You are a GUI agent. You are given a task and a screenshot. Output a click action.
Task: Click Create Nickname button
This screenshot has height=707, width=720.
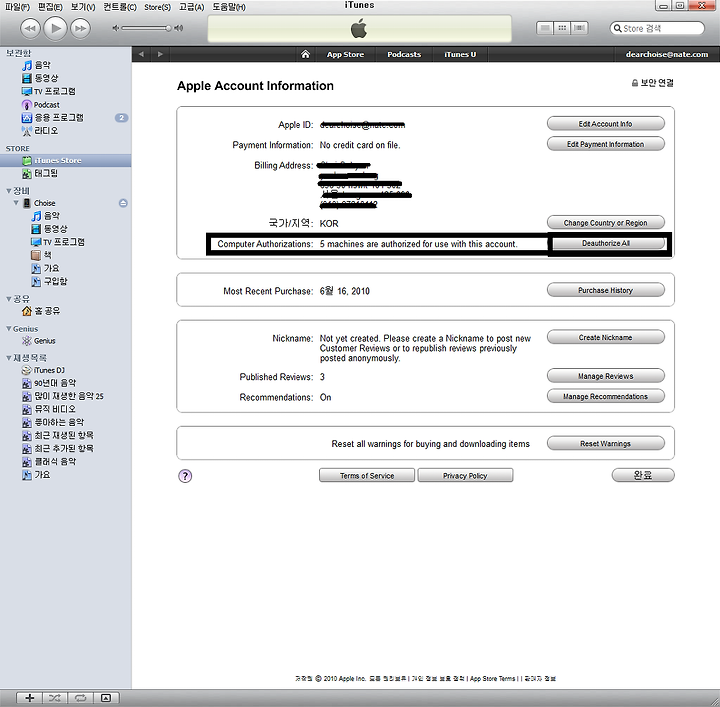coord(606,337)
